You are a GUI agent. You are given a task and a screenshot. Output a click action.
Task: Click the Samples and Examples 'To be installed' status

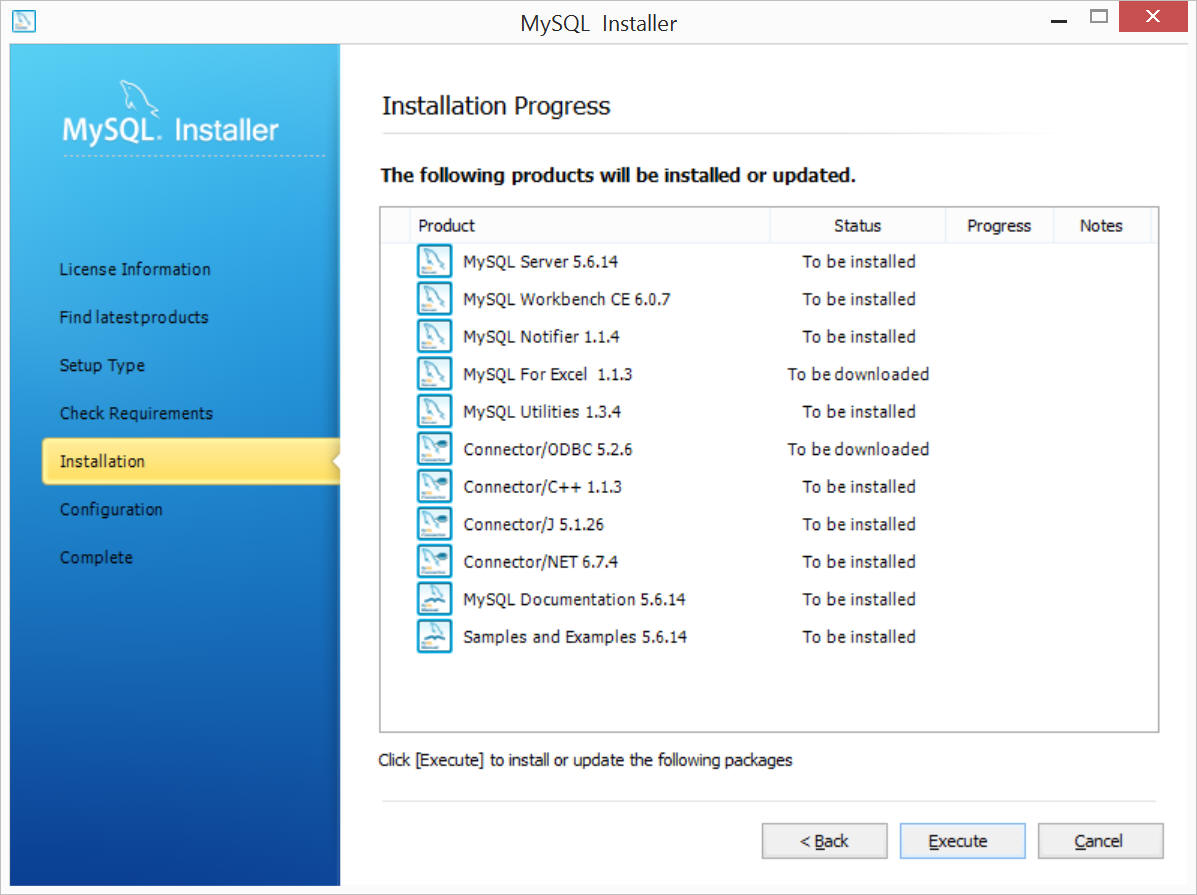859,637
